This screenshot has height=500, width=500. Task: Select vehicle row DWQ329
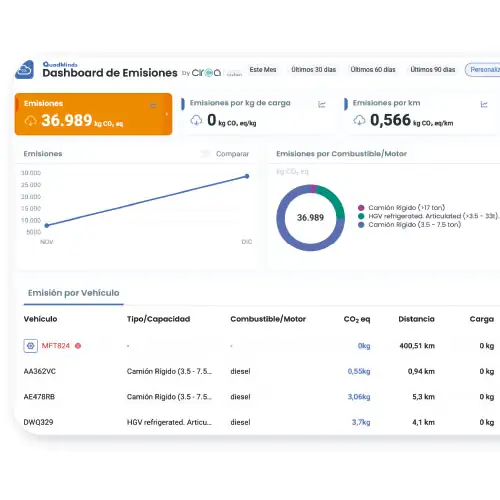pyautogui.click(x=259, y=422)
